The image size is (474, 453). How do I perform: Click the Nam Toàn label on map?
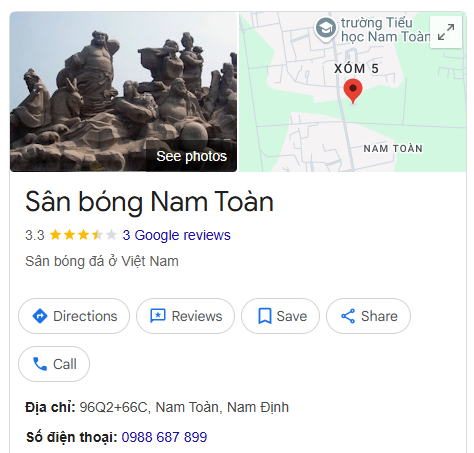393,149
